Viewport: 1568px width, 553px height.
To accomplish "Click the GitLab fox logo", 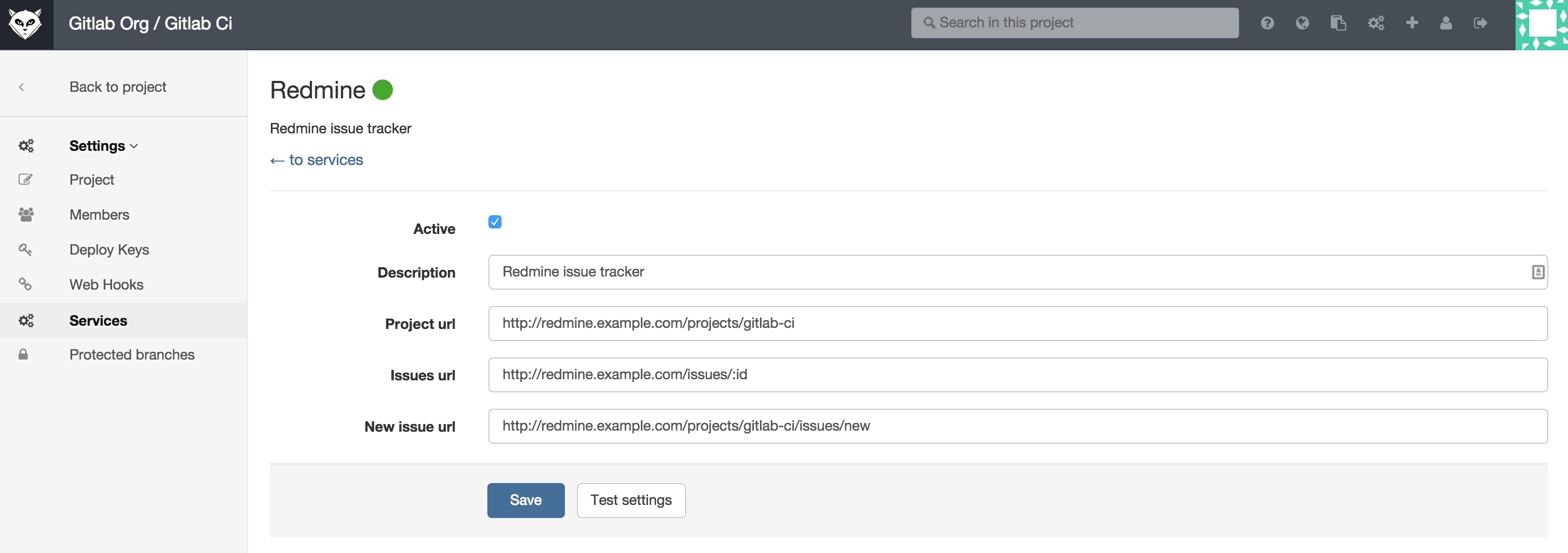I will coord(26,25).
